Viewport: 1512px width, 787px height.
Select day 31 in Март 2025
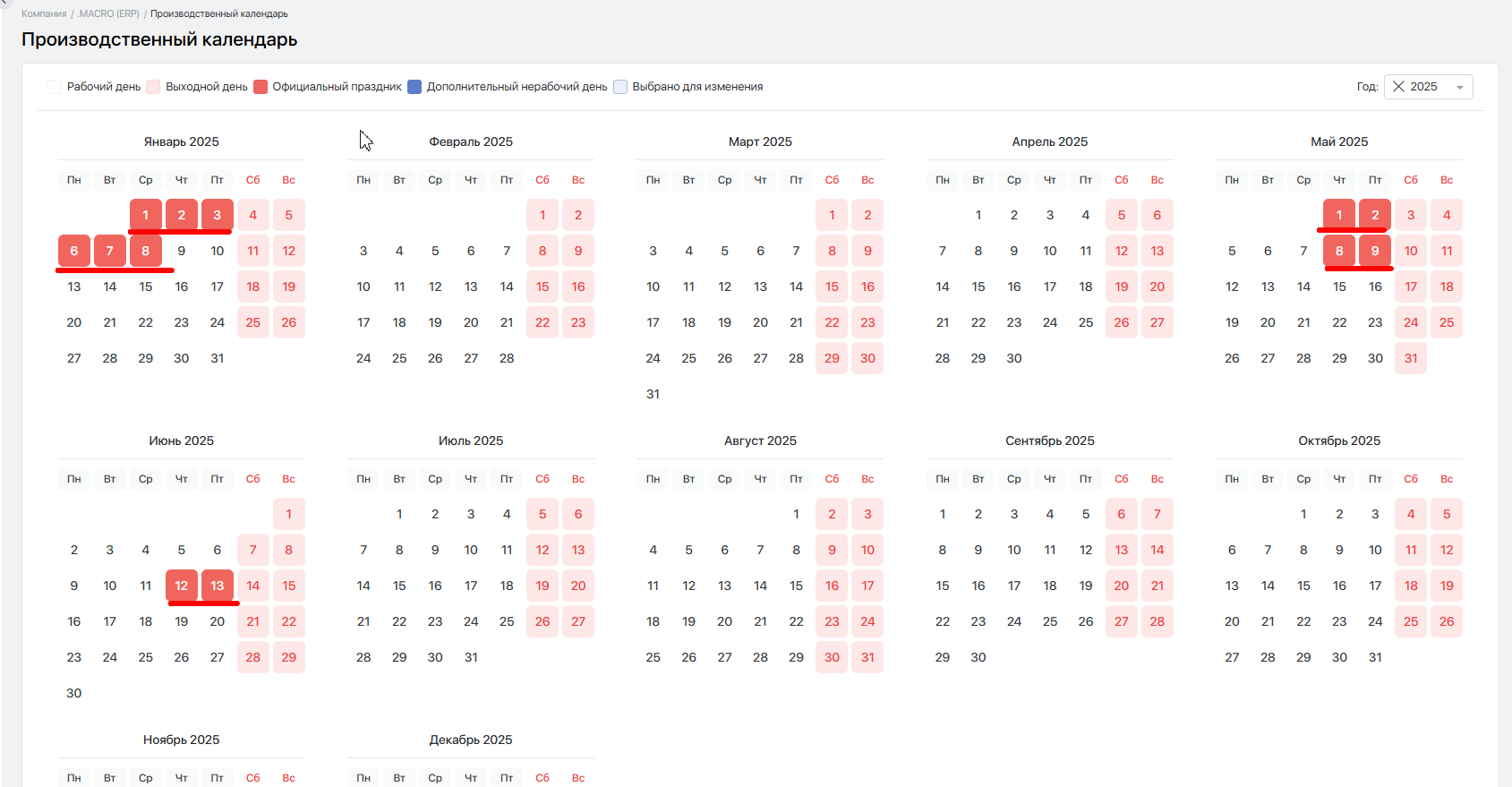tap(653, 394)
